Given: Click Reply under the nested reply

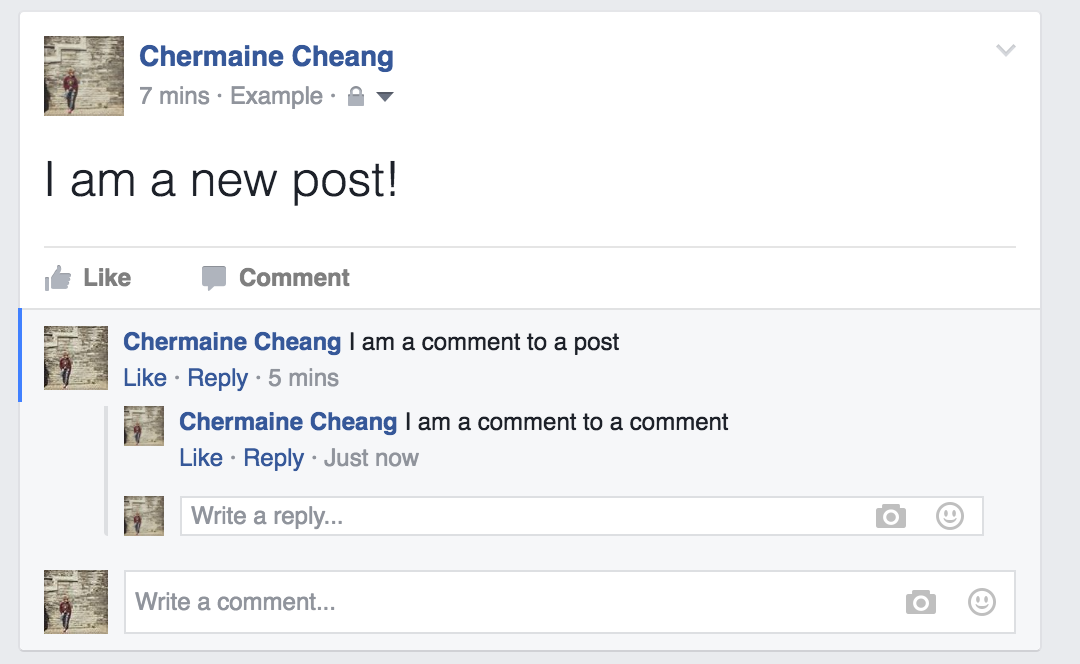Looking at the screenshot, I should (x=273, y=458).
